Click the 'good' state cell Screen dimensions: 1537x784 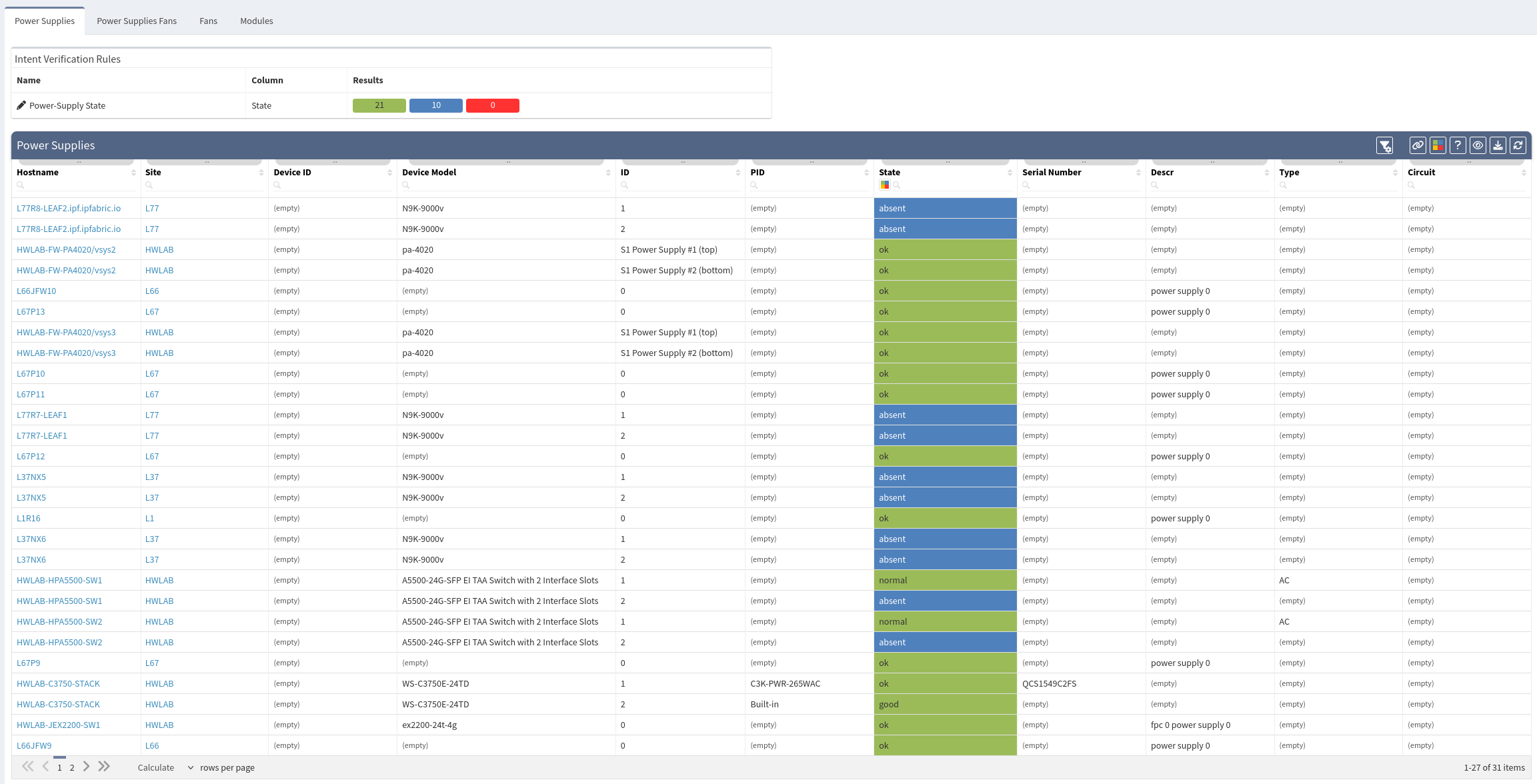[945, 705]
